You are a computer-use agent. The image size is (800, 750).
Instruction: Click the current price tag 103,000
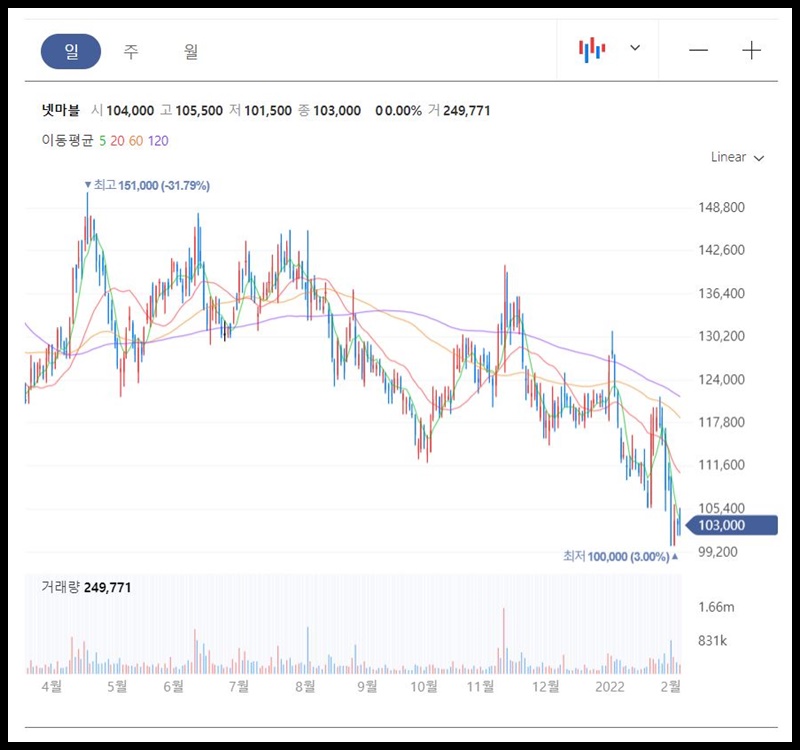click(x=732, y=525)
